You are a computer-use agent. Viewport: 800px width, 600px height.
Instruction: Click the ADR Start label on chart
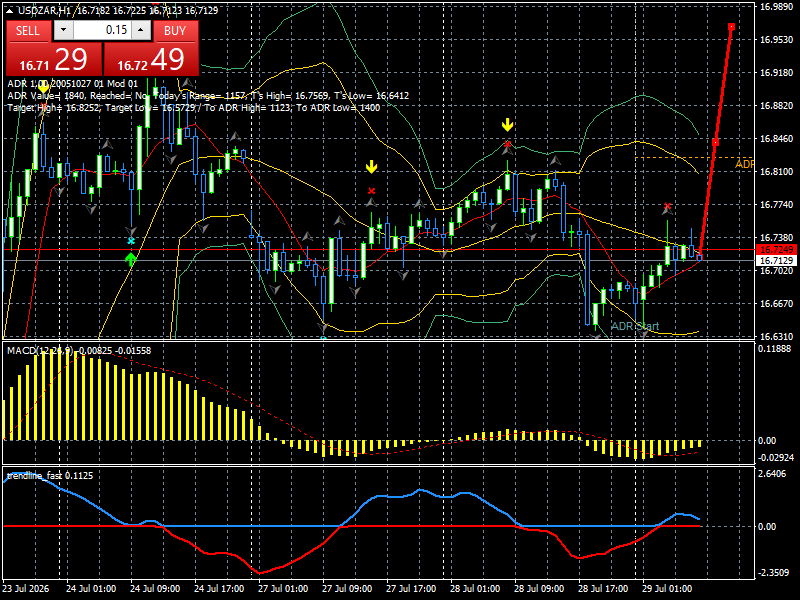click(635, 326)
